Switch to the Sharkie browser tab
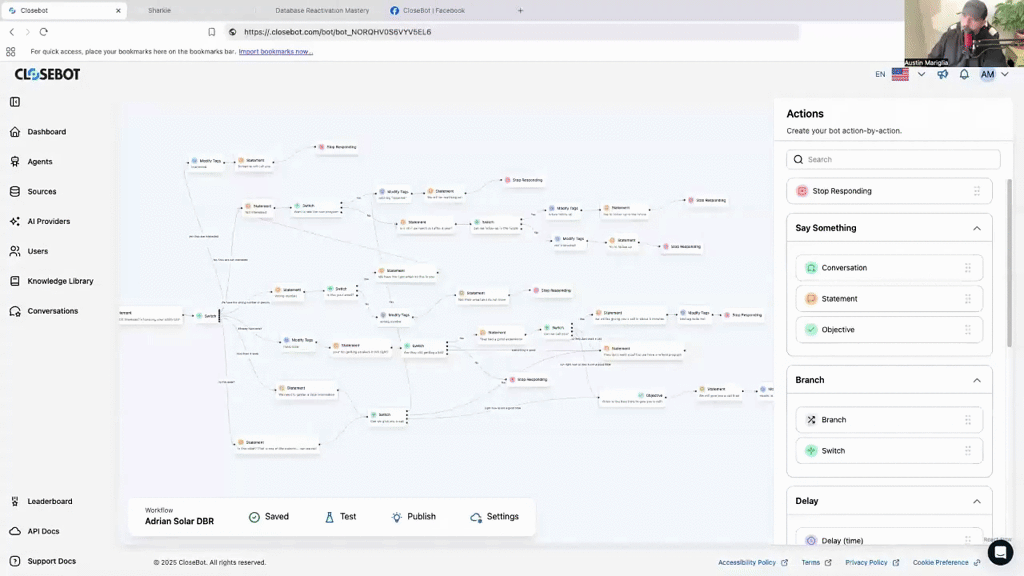The image size is (1024, 576). tap(159, 10)
